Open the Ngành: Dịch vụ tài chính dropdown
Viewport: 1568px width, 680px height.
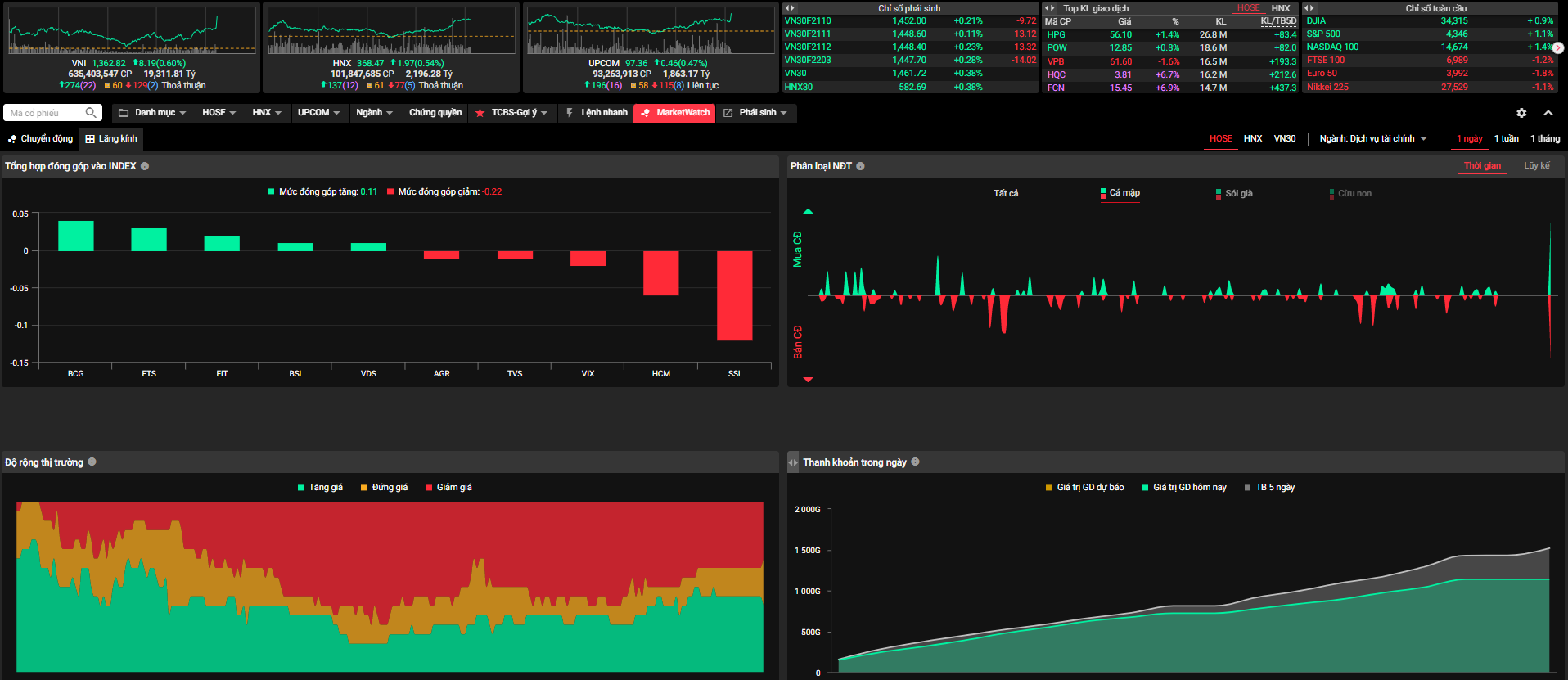tap(1372, 139)
